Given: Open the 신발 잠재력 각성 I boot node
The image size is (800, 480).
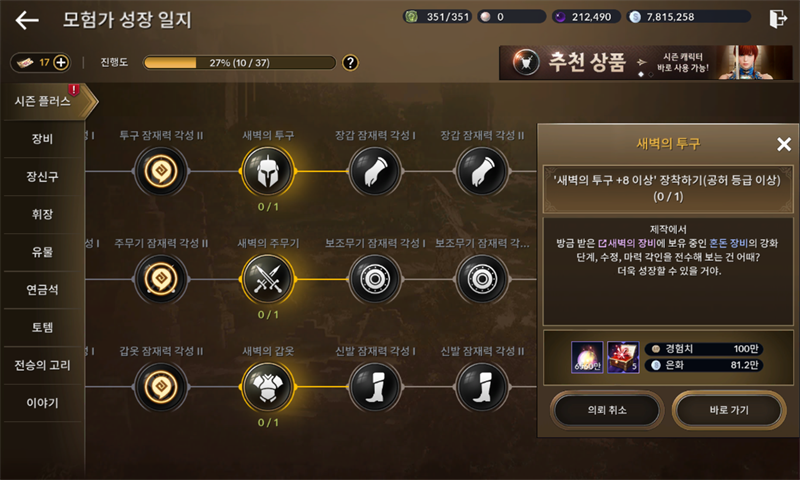Looking at the screenshot, I should point(375,387).
